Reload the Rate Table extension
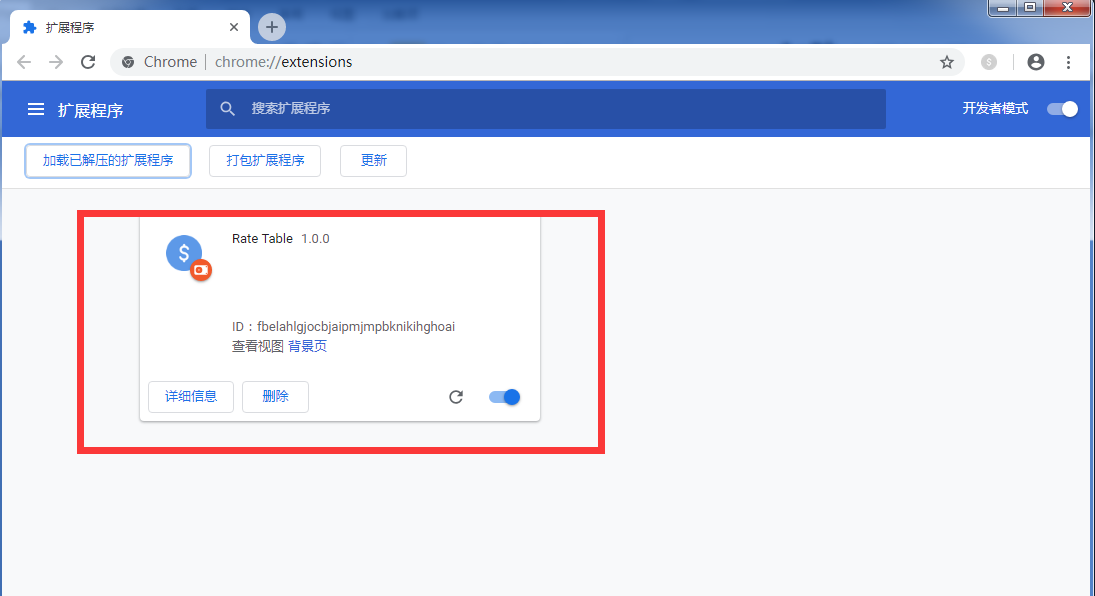The image size is (1095, 596). click(x=456, y=397)
